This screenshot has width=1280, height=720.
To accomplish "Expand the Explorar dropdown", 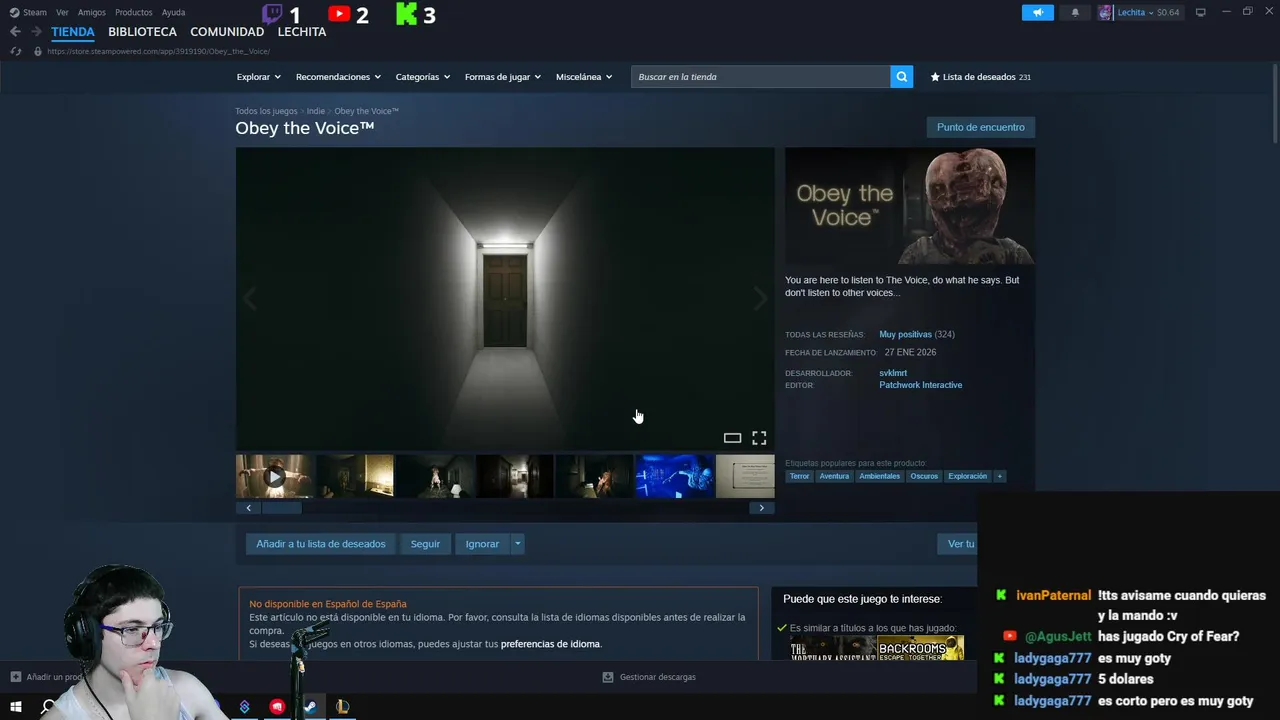I will click(259, 77).
